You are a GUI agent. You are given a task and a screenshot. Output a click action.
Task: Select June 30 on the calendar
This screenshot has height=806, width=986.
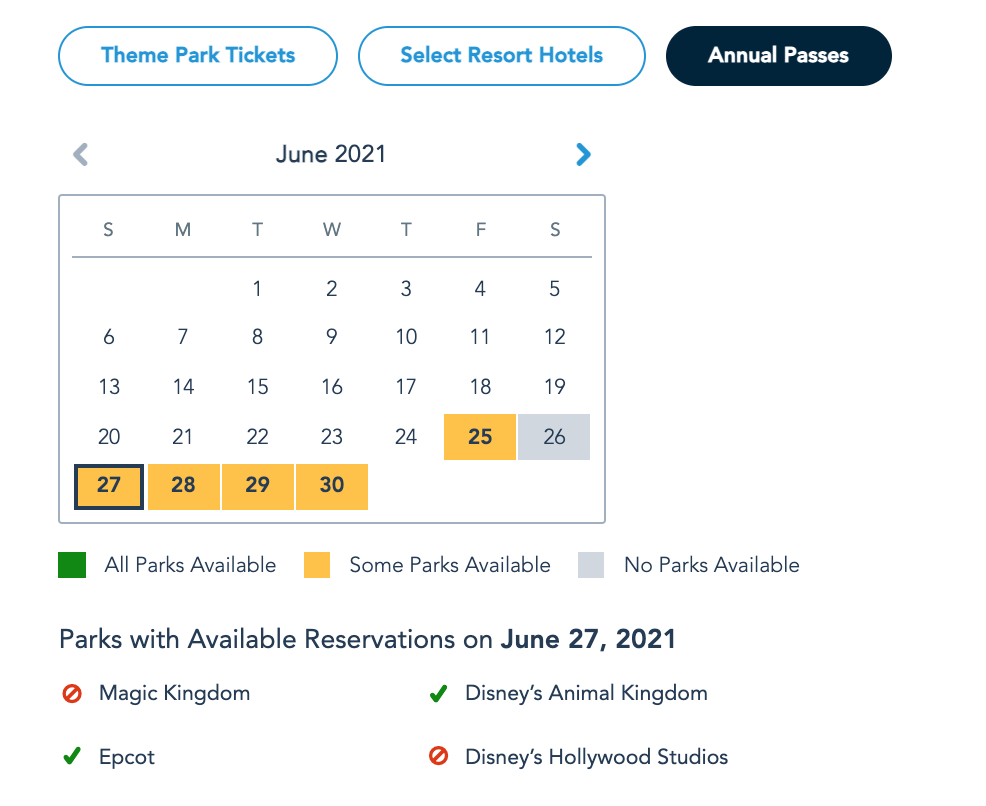[x=332, y=486]
